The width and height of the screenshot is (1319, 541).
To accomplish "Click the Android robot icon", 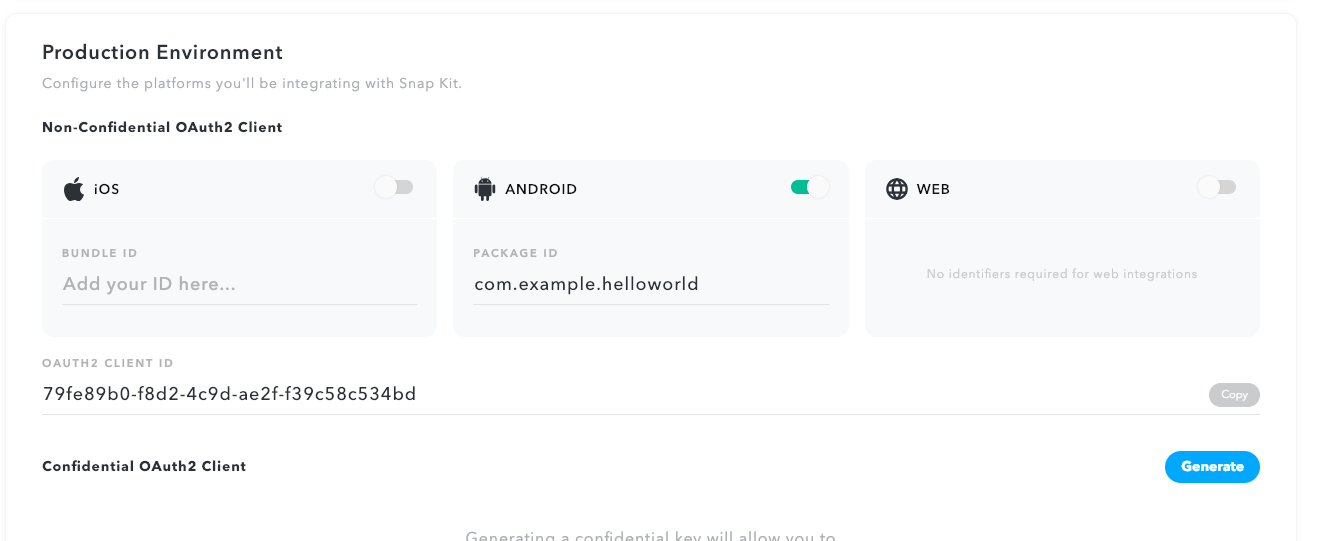I will pos(485,188).
